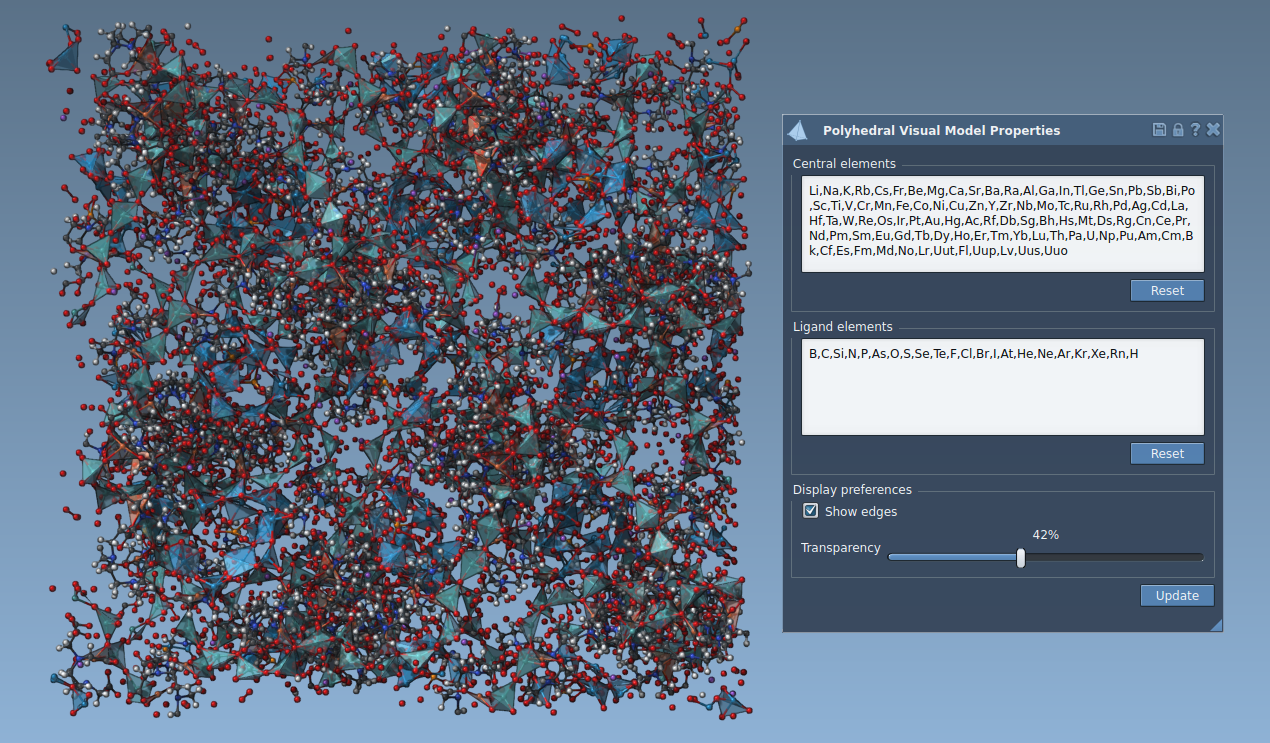
Task: Click the 42% transparency value label
Action: coord(1045,535)
